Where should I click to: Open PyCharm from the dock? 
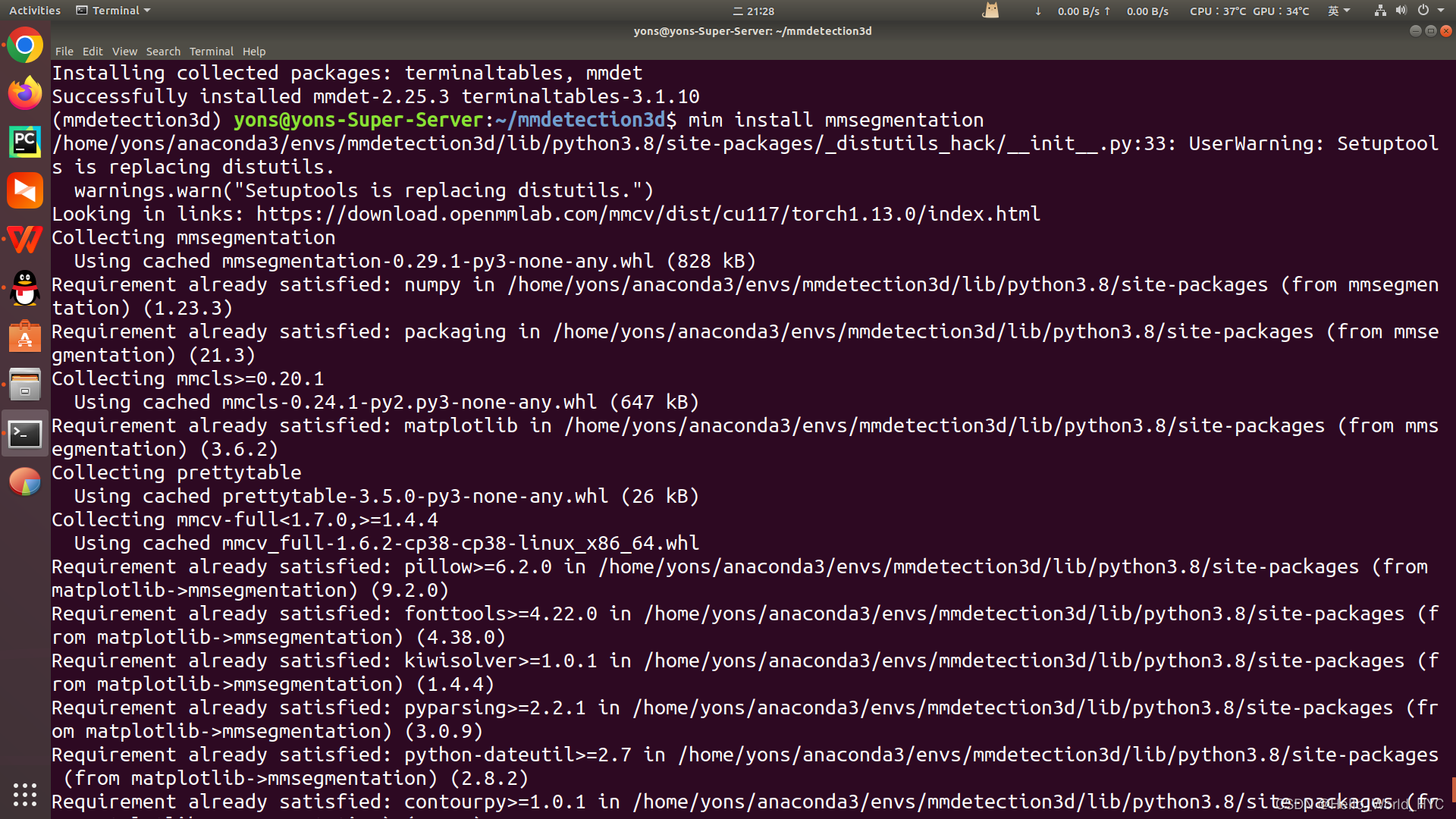point(25,142)
